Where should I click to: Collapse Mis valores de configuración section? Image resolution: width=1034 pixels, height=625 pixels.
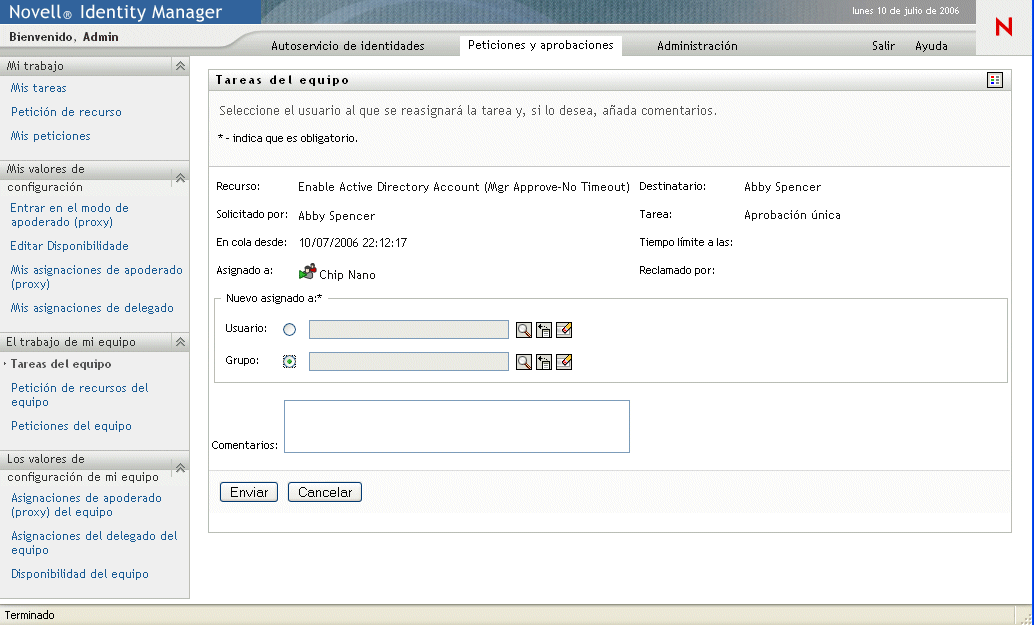pos(179,178)
